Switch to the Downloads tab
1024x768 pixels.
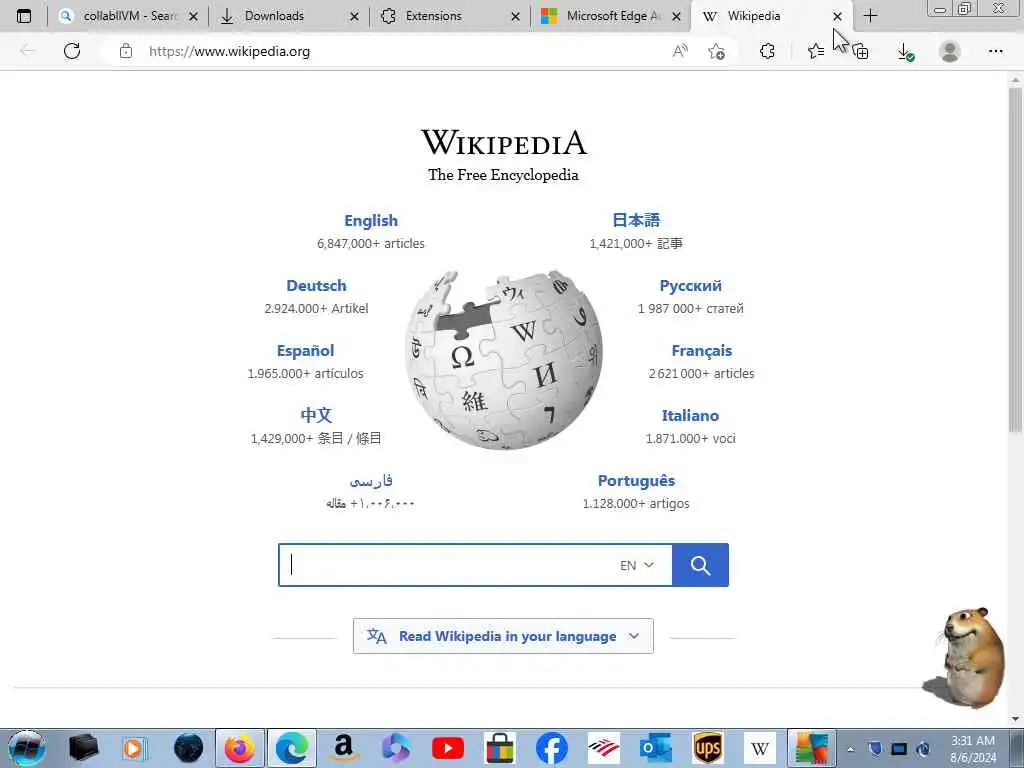[x=274, y=16]
